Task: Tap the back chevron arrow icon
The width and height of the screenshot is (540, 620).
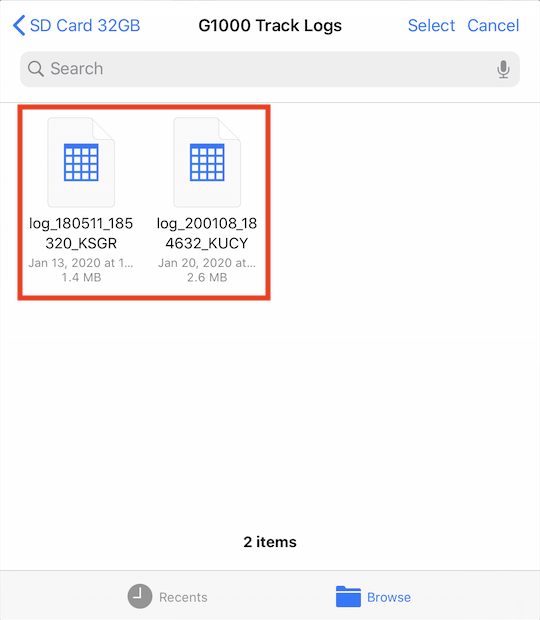Action: pos(19,26)
